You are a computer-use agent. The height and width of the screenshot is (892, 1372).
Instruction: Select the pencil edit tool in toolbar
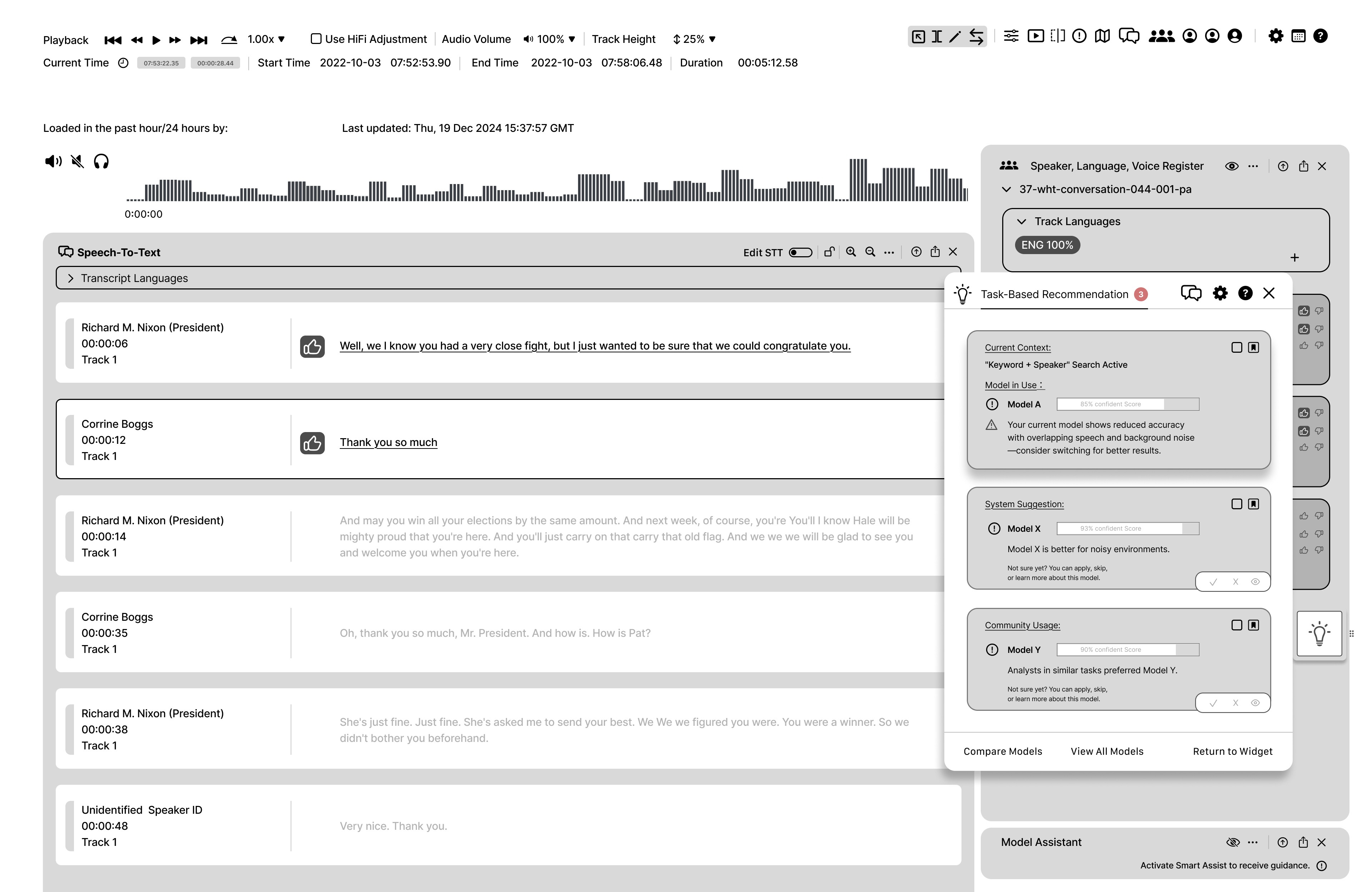[x=955, y=36]
